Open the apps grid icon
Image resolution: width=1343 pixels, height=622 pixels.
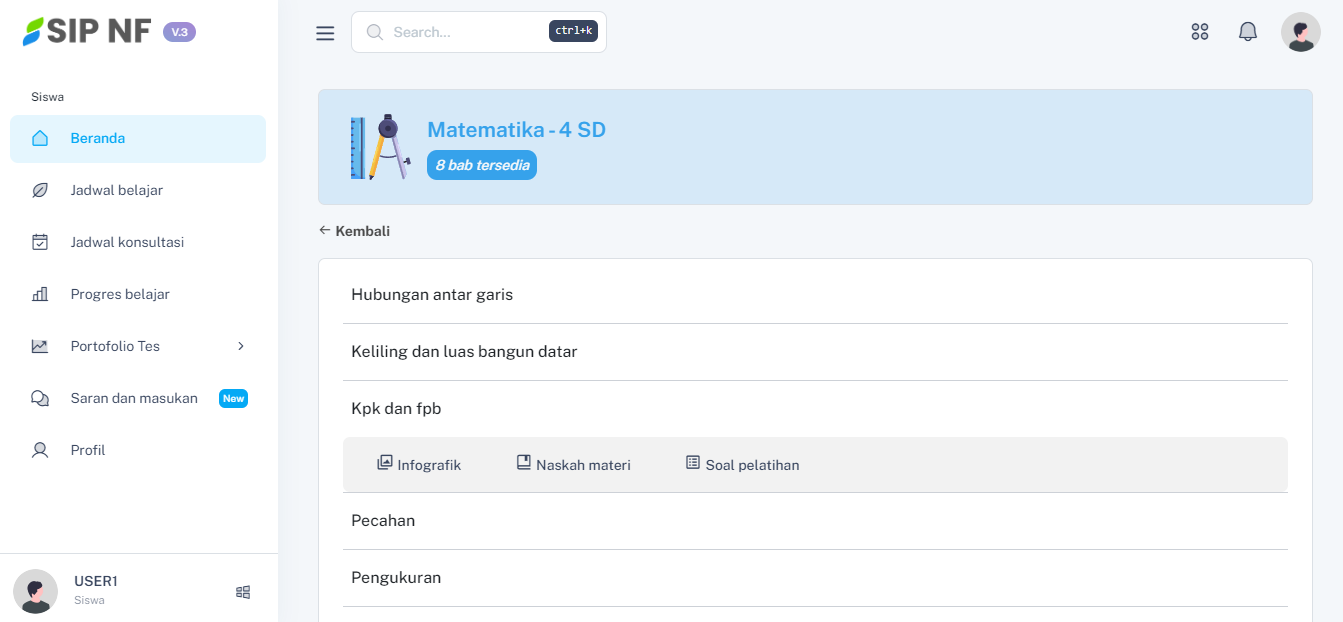pos(1200,32)
